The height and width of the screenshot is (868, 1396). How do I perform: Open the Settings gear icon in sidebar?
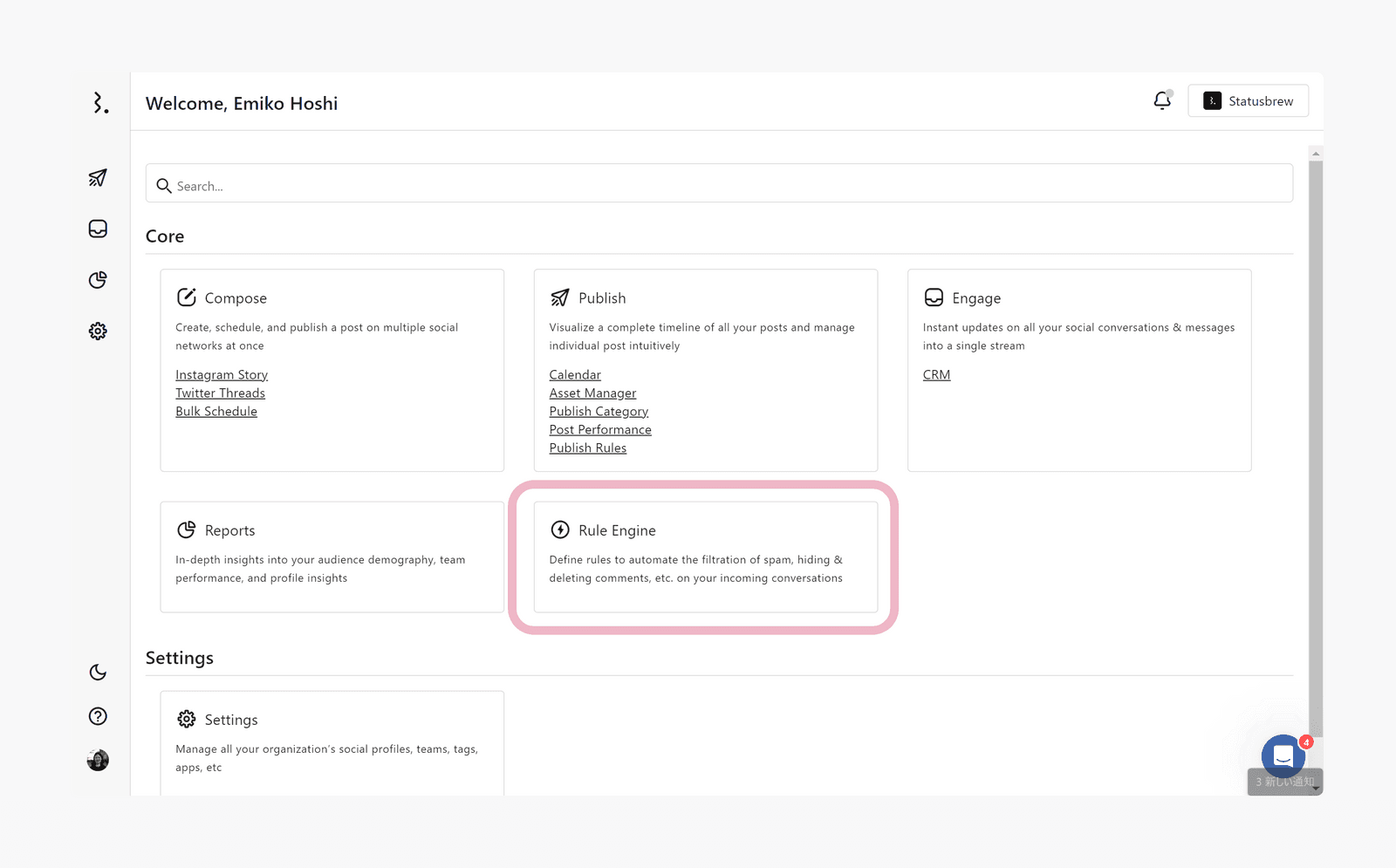click(x=98, y=331)
